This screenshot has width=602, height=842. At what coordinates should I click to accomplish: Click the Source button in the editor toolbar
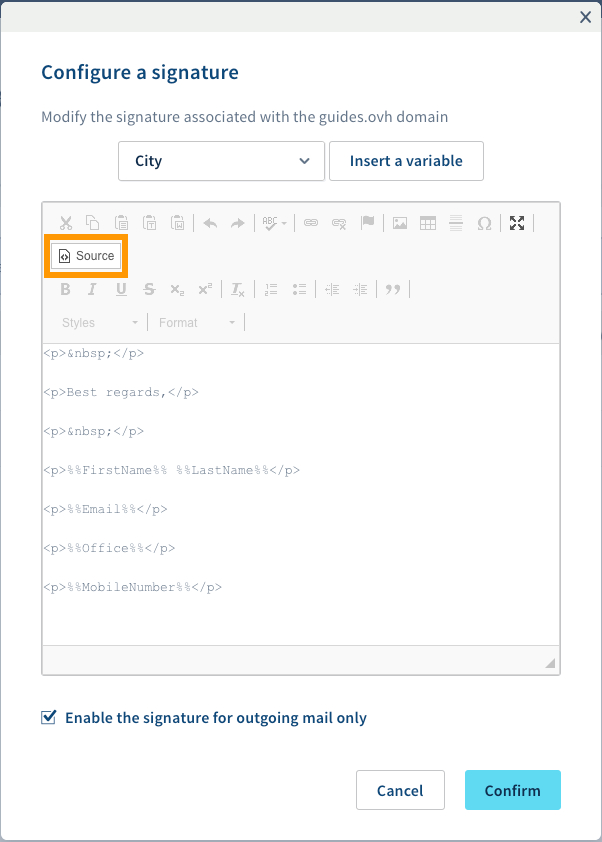(86, 256)
